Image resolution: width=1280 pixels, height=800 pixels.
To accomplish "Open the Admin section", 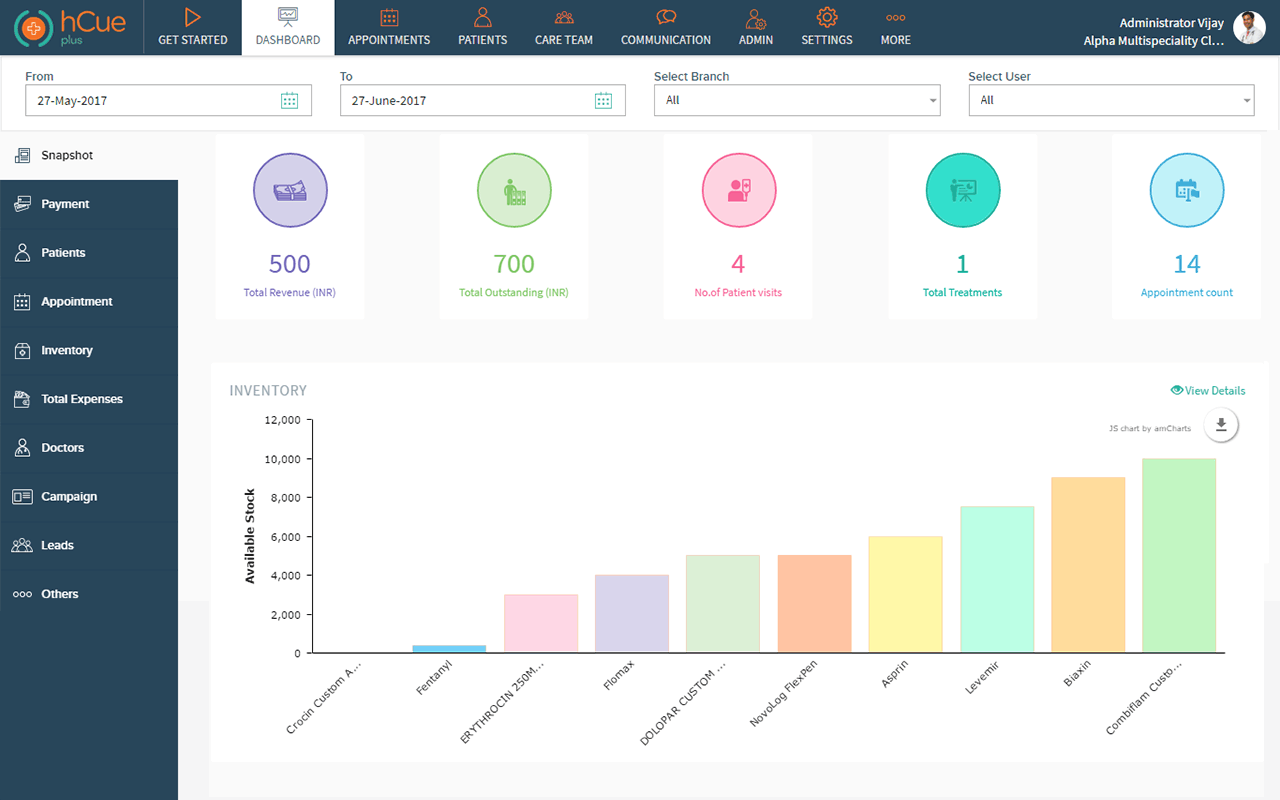I will coord(756,27).
